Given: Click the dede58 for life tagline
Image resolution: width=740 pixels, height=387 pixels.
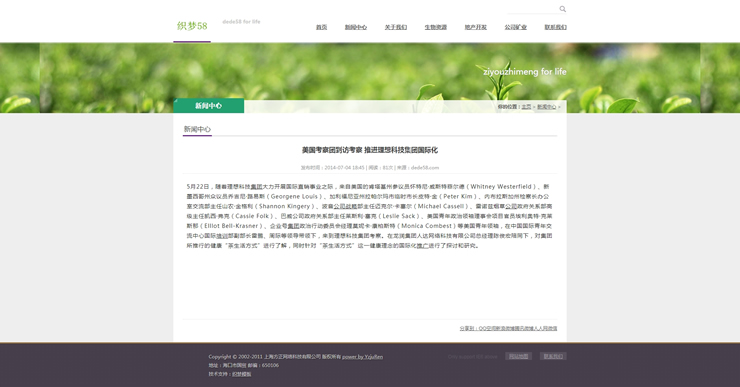Looking at the screenshot, I should 241,22.
